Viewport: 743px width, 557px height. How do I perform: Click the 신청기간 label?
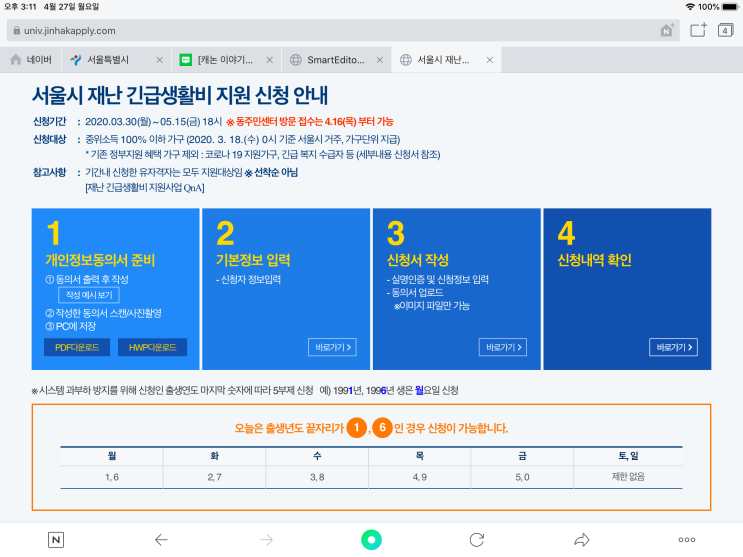pyautogui.click(x=49, y=121)
